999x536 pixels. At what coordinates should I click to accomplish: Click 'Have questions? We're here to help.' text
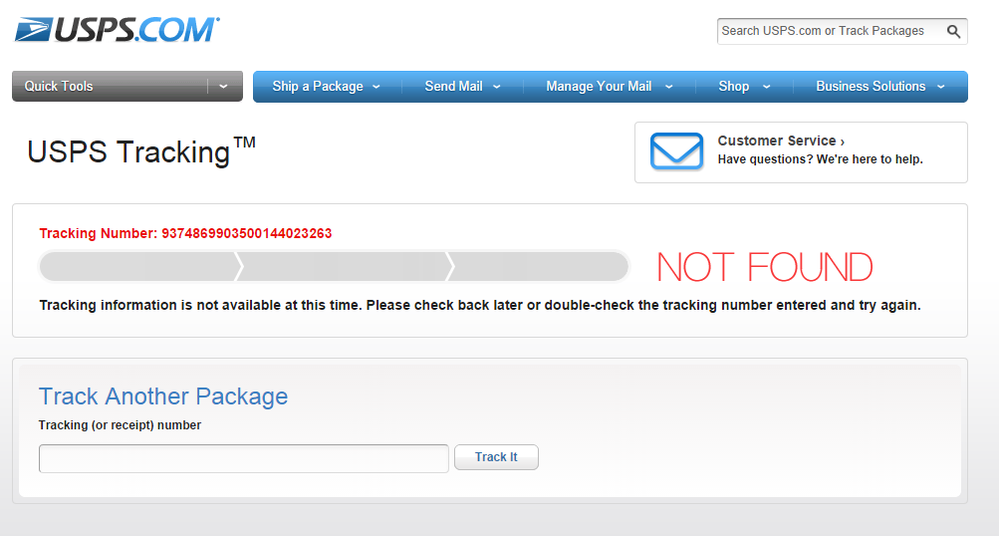[820, 159]
